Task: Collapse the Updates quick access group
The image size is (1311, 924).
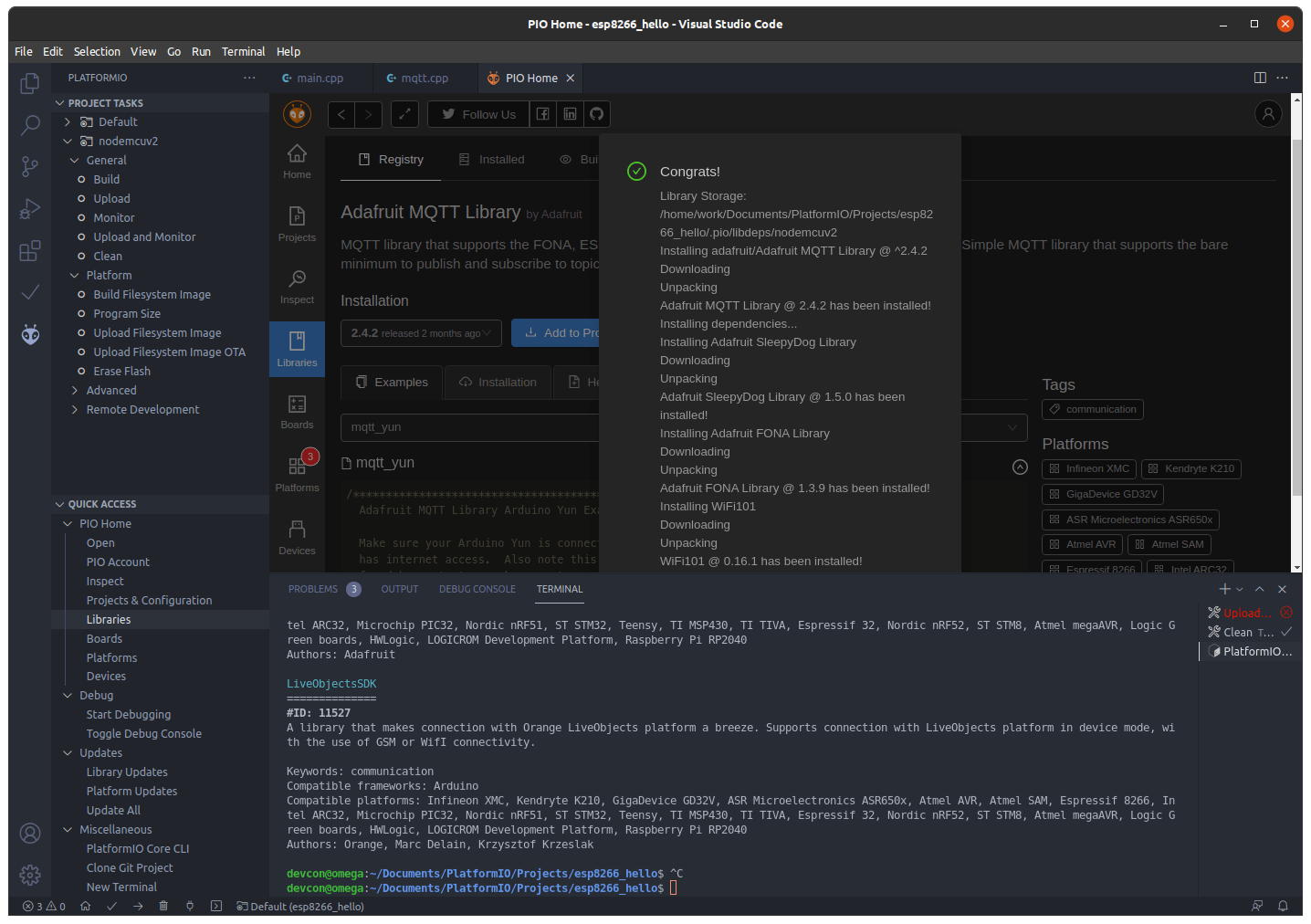Action: [68, 753]
